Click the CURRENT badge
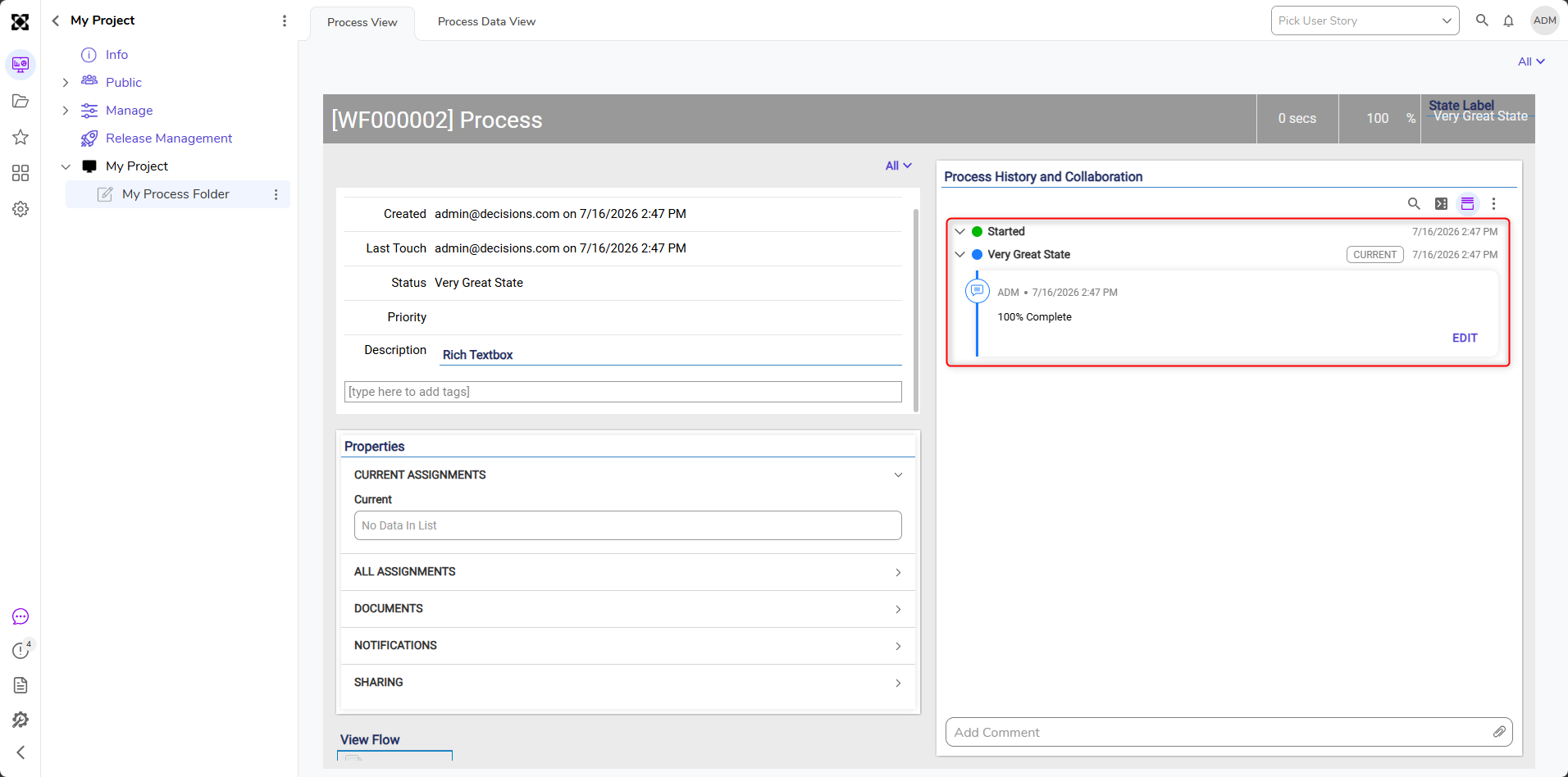1568x777 pixels. point(1375,255)
